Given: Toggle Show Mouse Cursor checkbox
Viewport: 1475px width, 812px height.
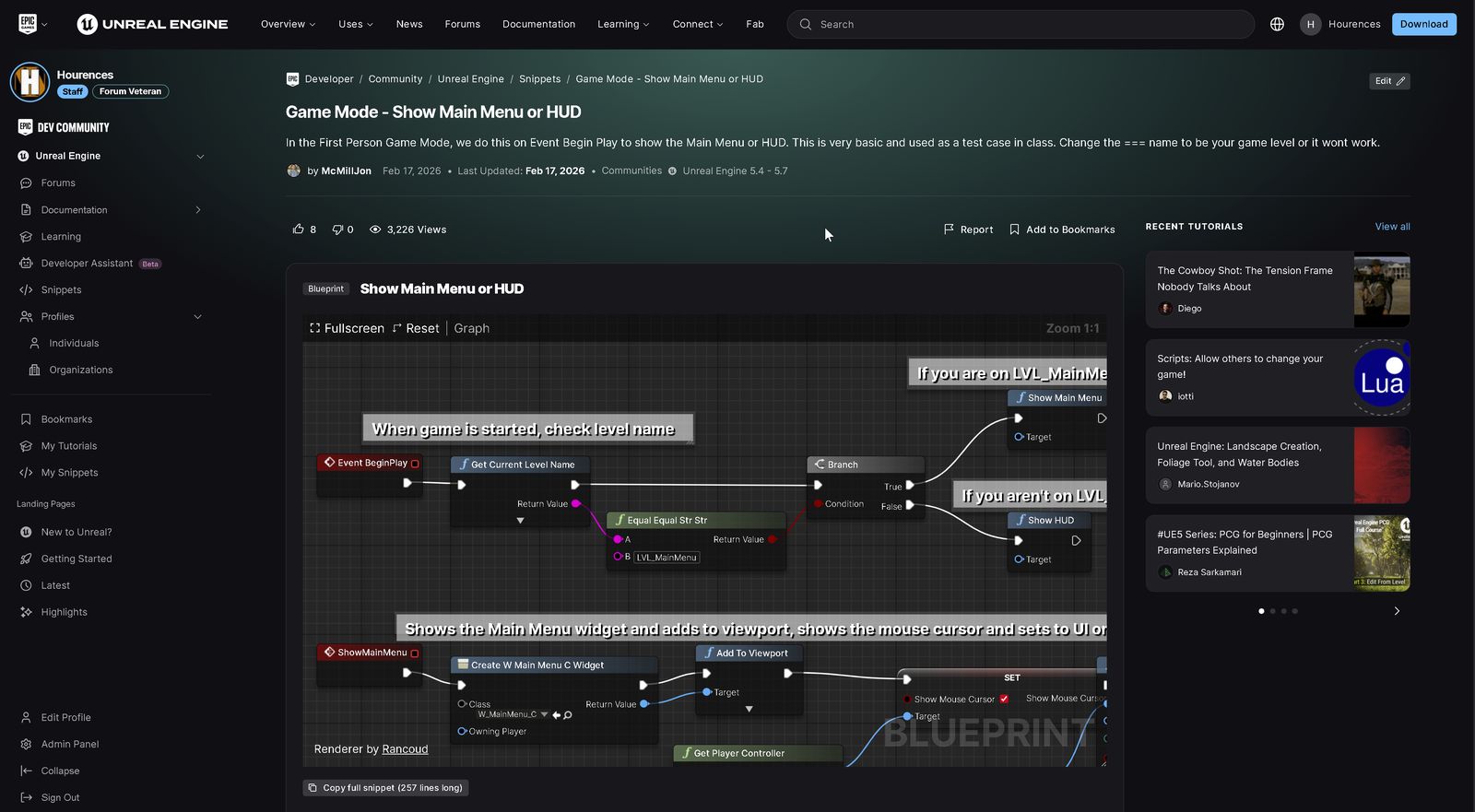Looking at the screenshot, I should point(1004,700).
